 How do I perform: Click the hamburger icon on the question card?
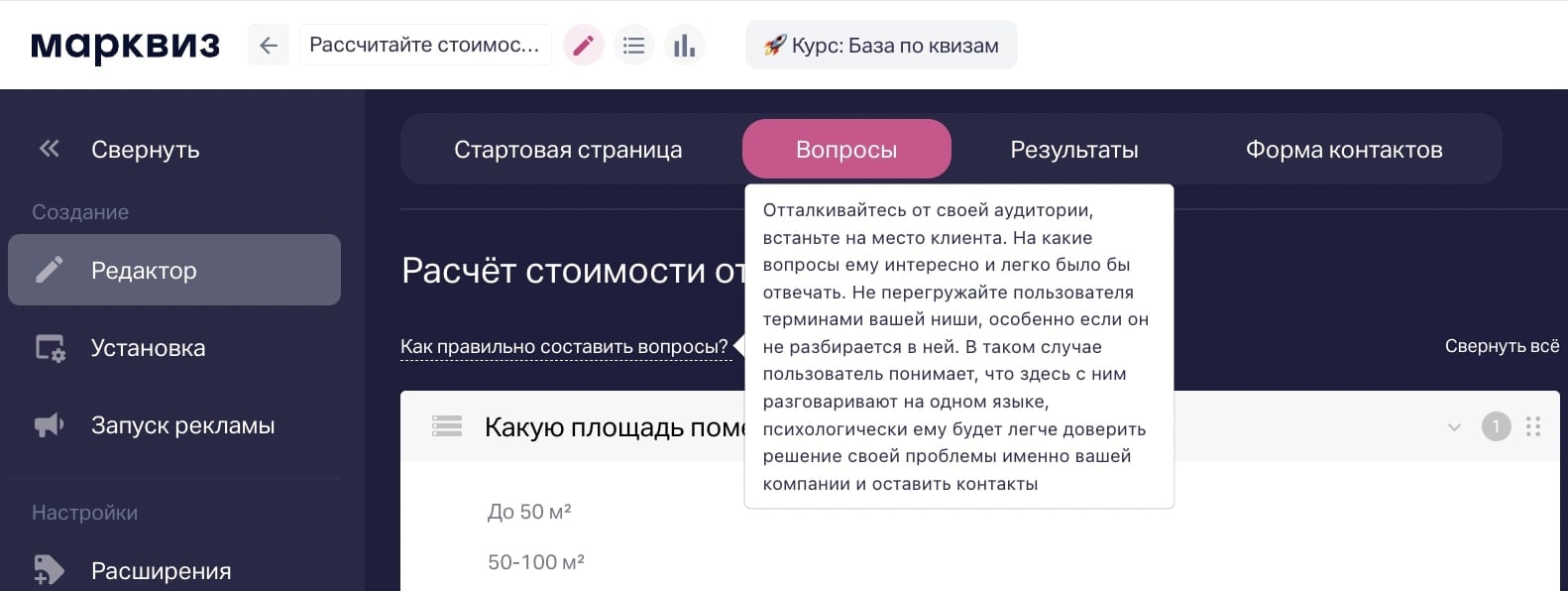447,425
